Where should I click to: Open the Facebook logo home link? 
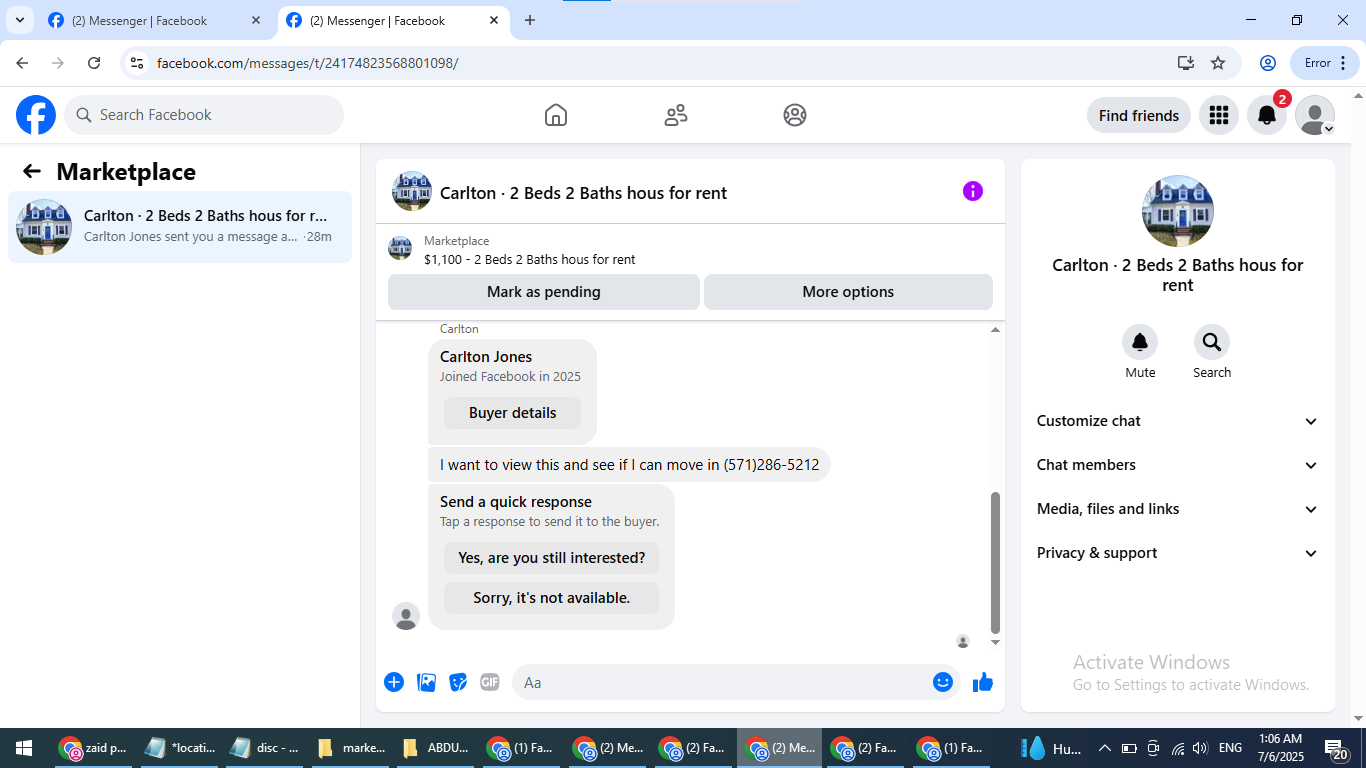pos(36,115)
